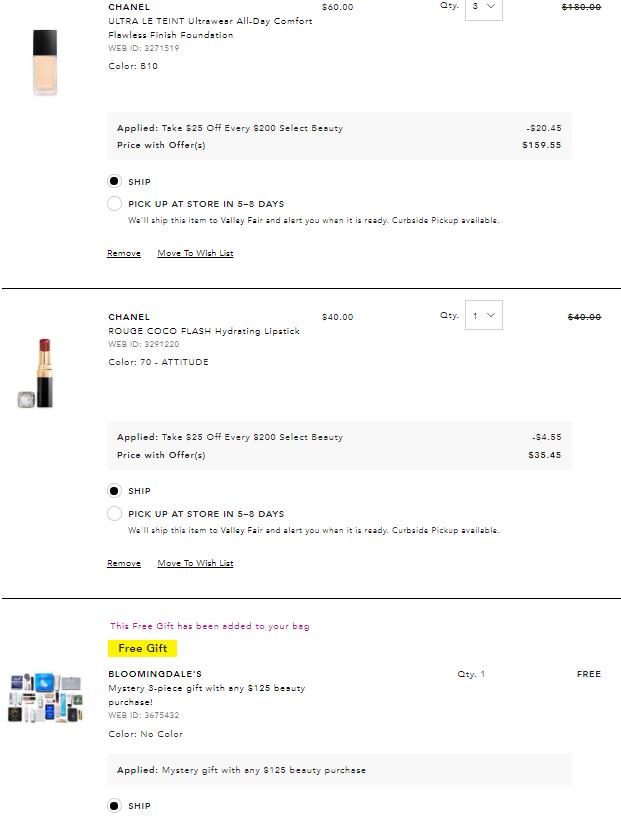Viewport: 621px width, 816px height.
Task: Move the foundation to Wish List
Action: coord(195,253)
